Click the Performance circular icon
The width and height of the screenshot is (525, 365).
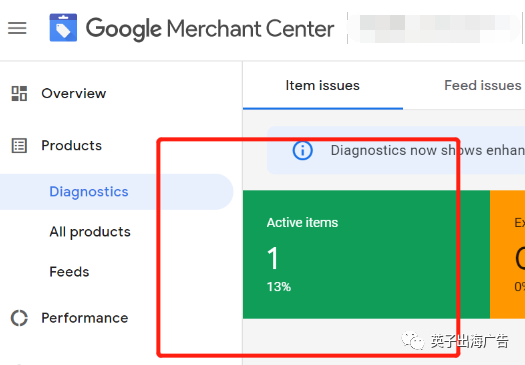coord(19,318)
